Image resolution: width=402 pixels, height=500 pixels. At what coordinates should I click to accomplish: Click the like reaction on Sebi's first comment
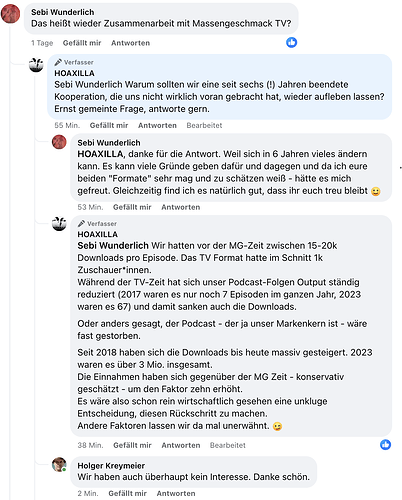291,42
